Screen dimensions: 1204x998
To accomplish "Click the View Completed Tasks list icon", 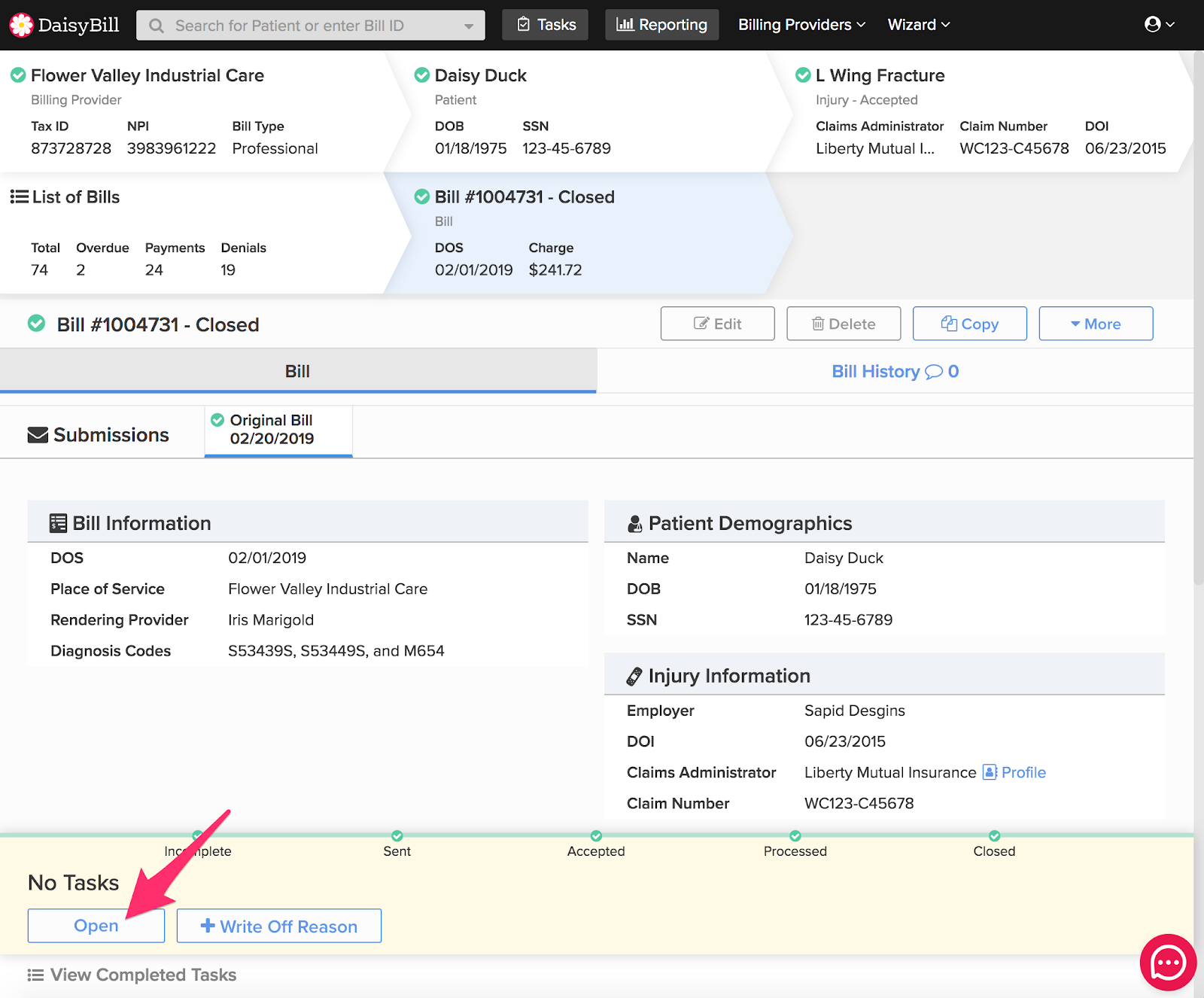I will pyautogui.click(x=35, y=975).
